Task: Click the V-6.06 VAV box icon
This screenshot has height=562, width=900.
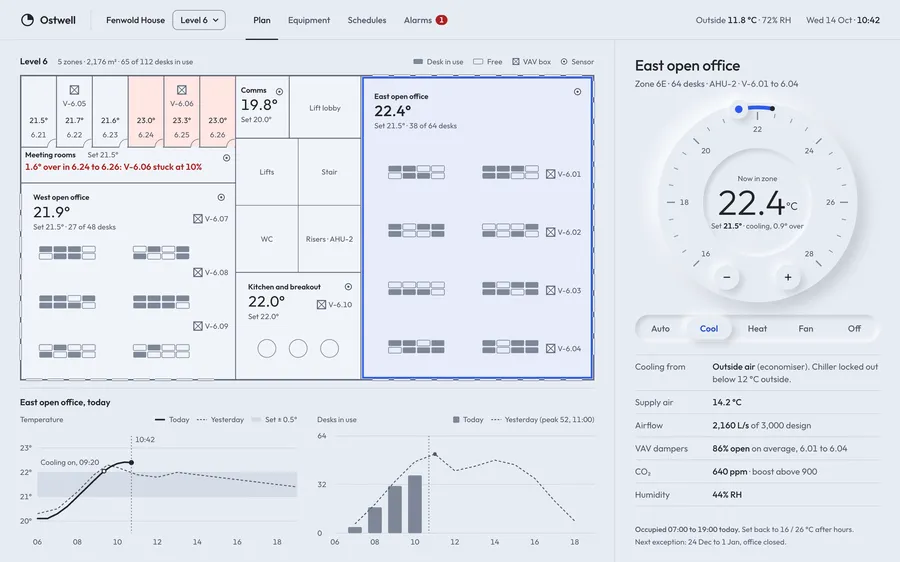Action: (x=181, y=90)
